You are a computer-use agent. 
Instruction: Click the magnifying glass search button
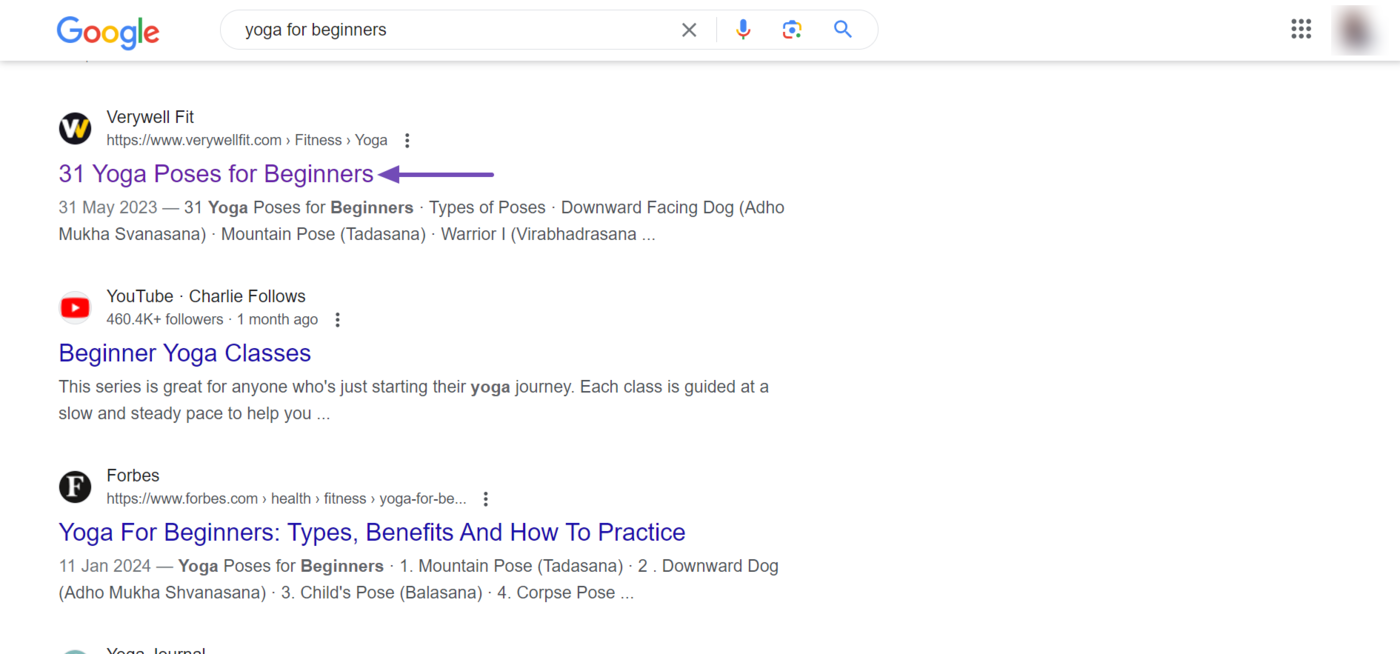[x=843, y=29]
